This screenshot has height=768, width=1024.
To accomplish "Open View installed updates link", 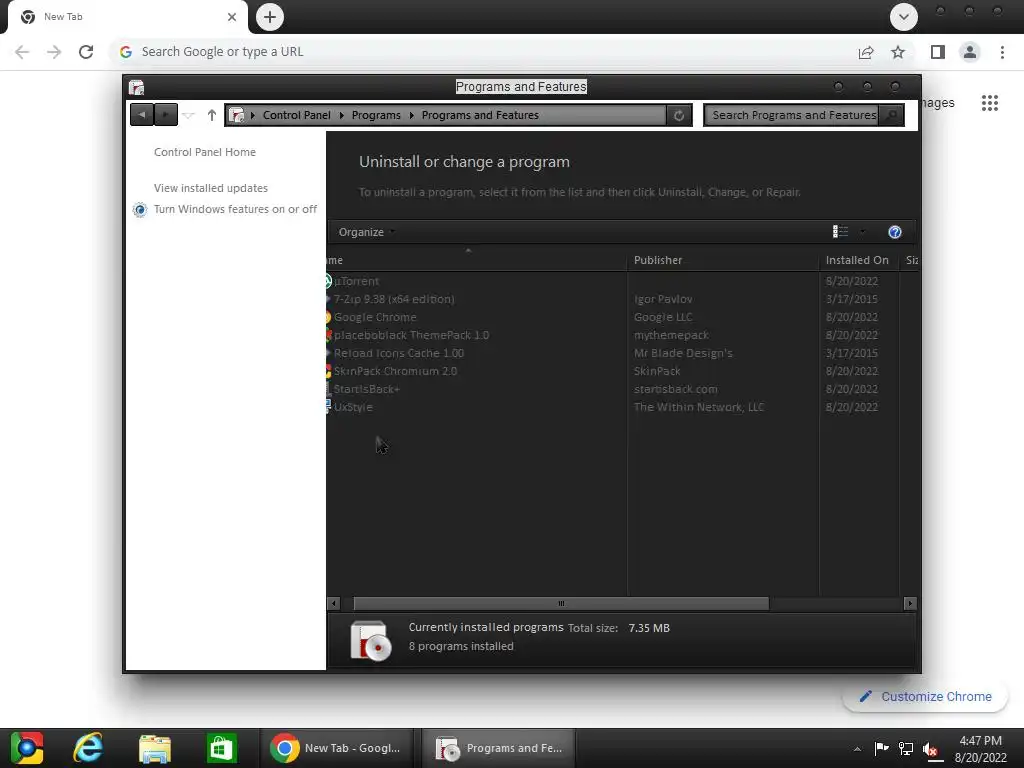I will (210, 188).
